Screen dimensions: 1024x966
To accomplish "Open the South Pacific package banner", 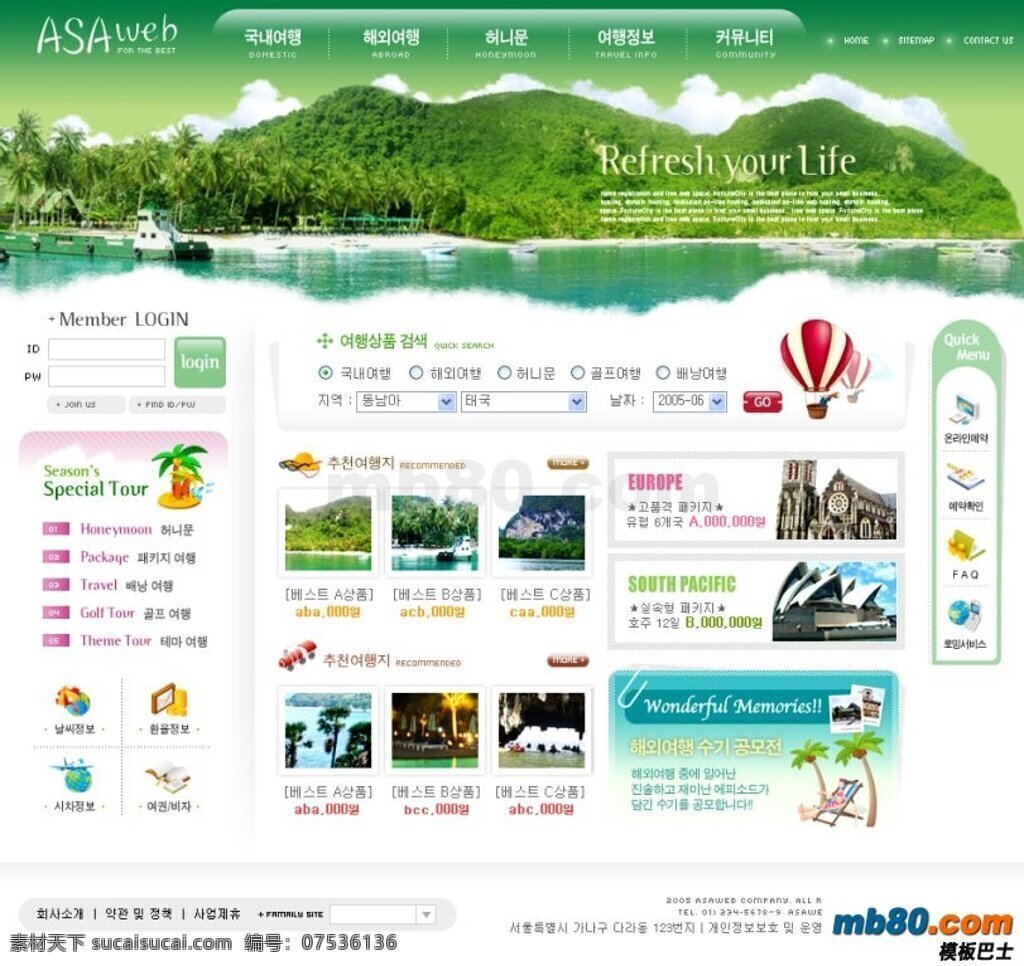I will (x=756, y=602).
